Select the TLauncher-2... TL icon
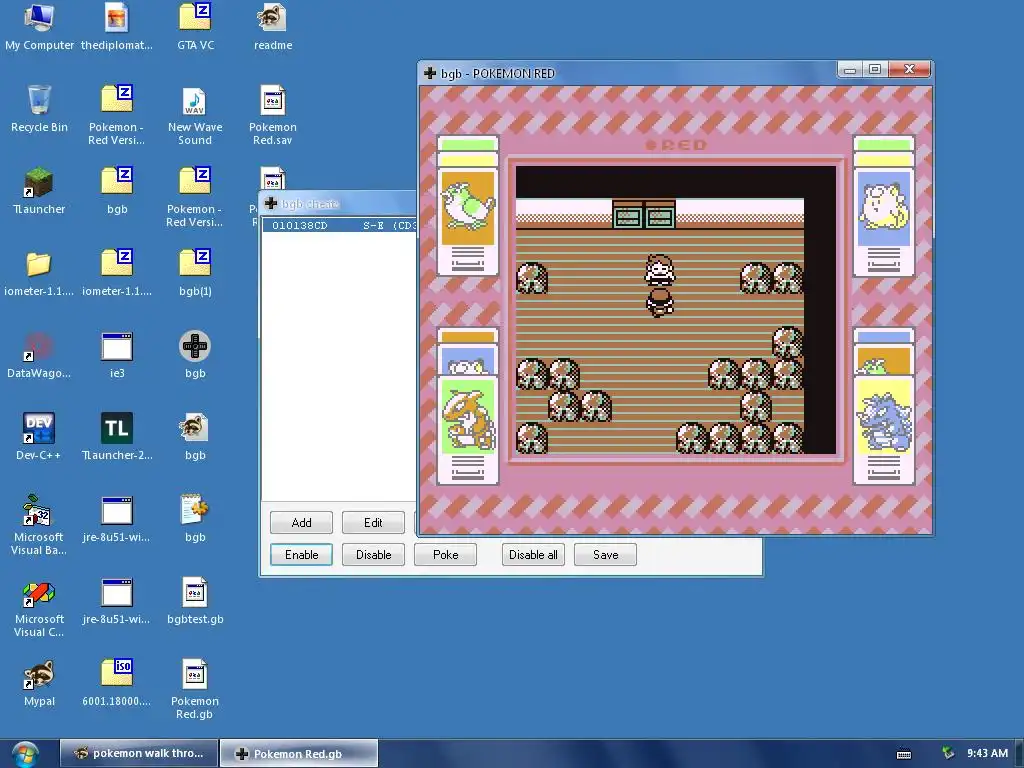1024x768 pixels. coord(117,436)
